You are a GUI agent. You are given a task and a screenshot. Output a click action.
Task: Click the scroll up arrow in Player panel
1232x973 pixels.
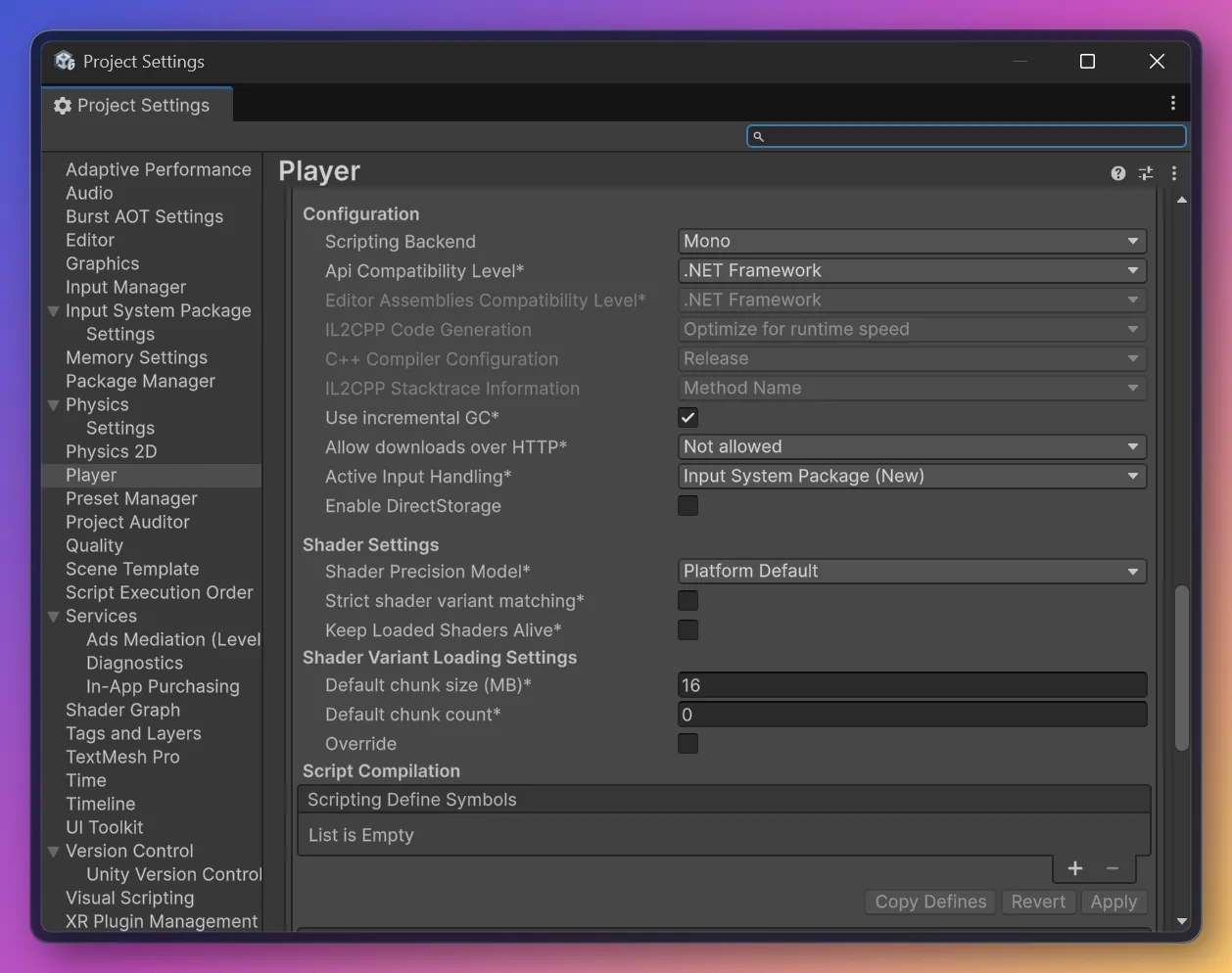tap(1182, 200)
